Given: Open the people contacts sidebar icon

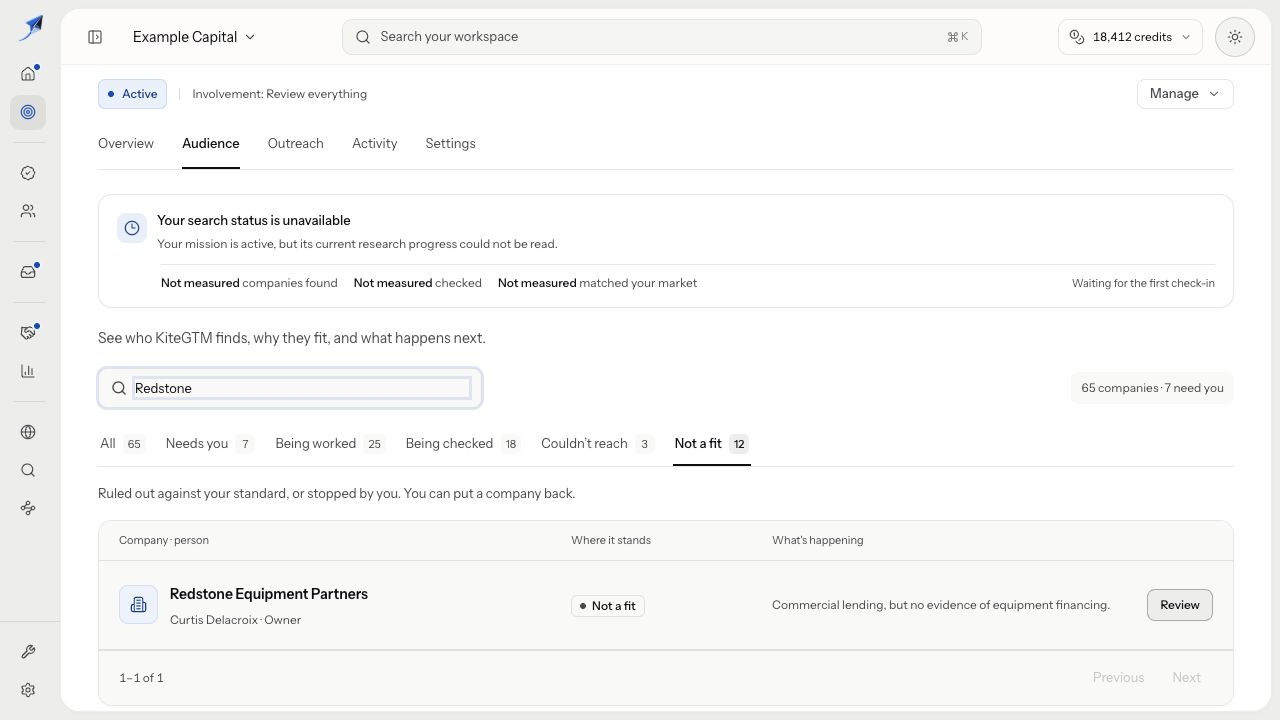Looking at the screenshot, I should point(28,211).
